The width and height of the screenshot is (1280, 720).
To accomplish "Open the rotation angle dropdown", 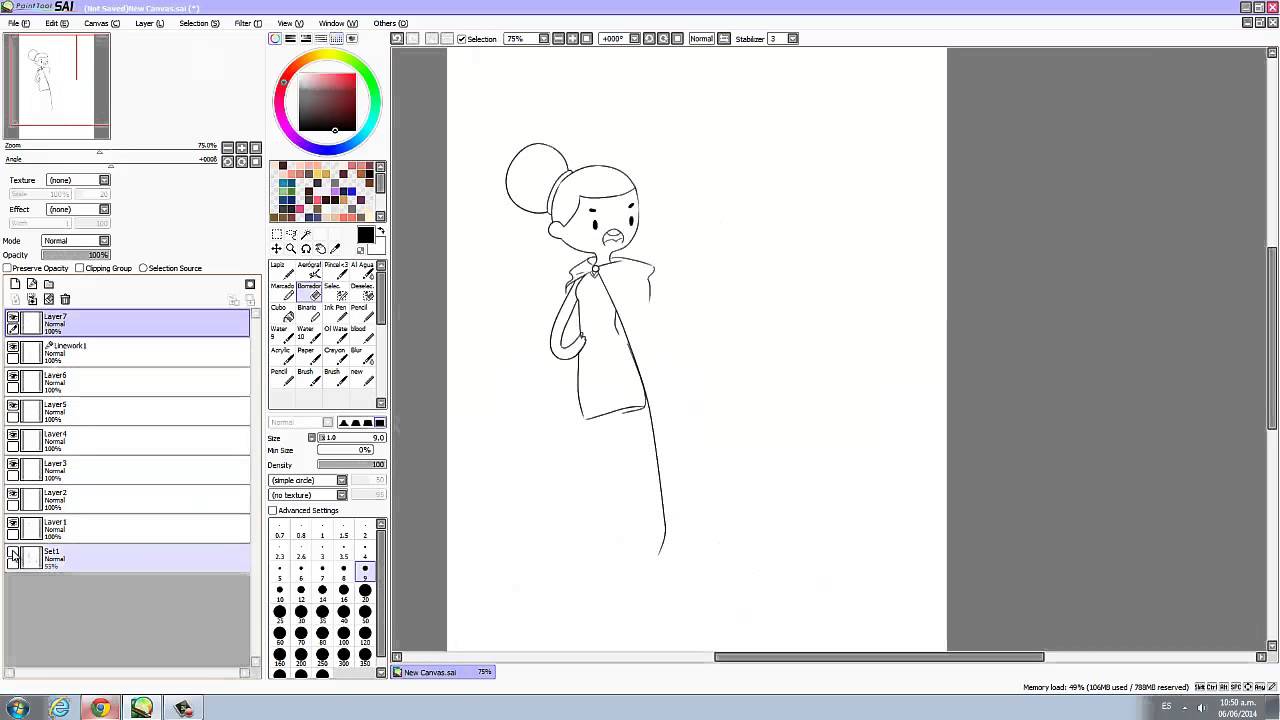I will [636, 39].
